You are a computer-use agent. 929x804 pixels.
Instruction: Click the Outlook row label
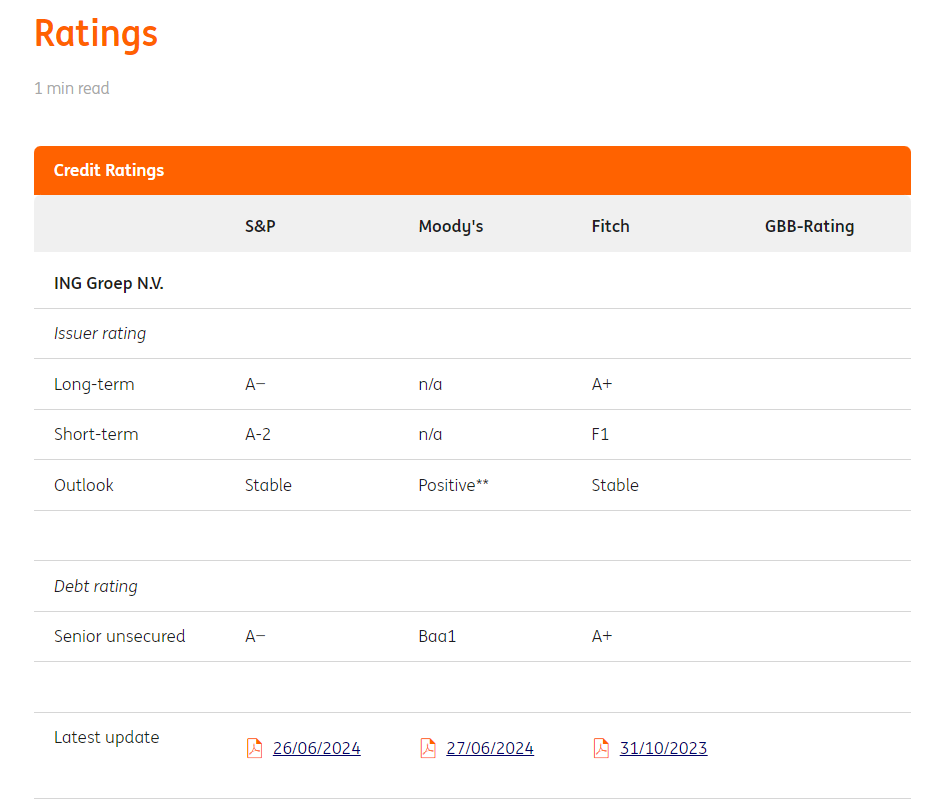coord(84,485)
